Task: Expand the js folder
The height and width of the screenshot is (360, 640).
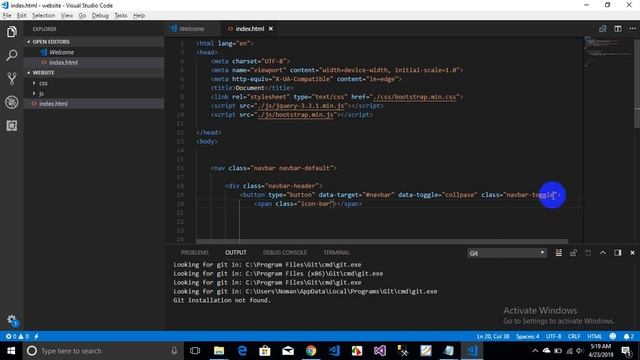Action: point(94,93)
